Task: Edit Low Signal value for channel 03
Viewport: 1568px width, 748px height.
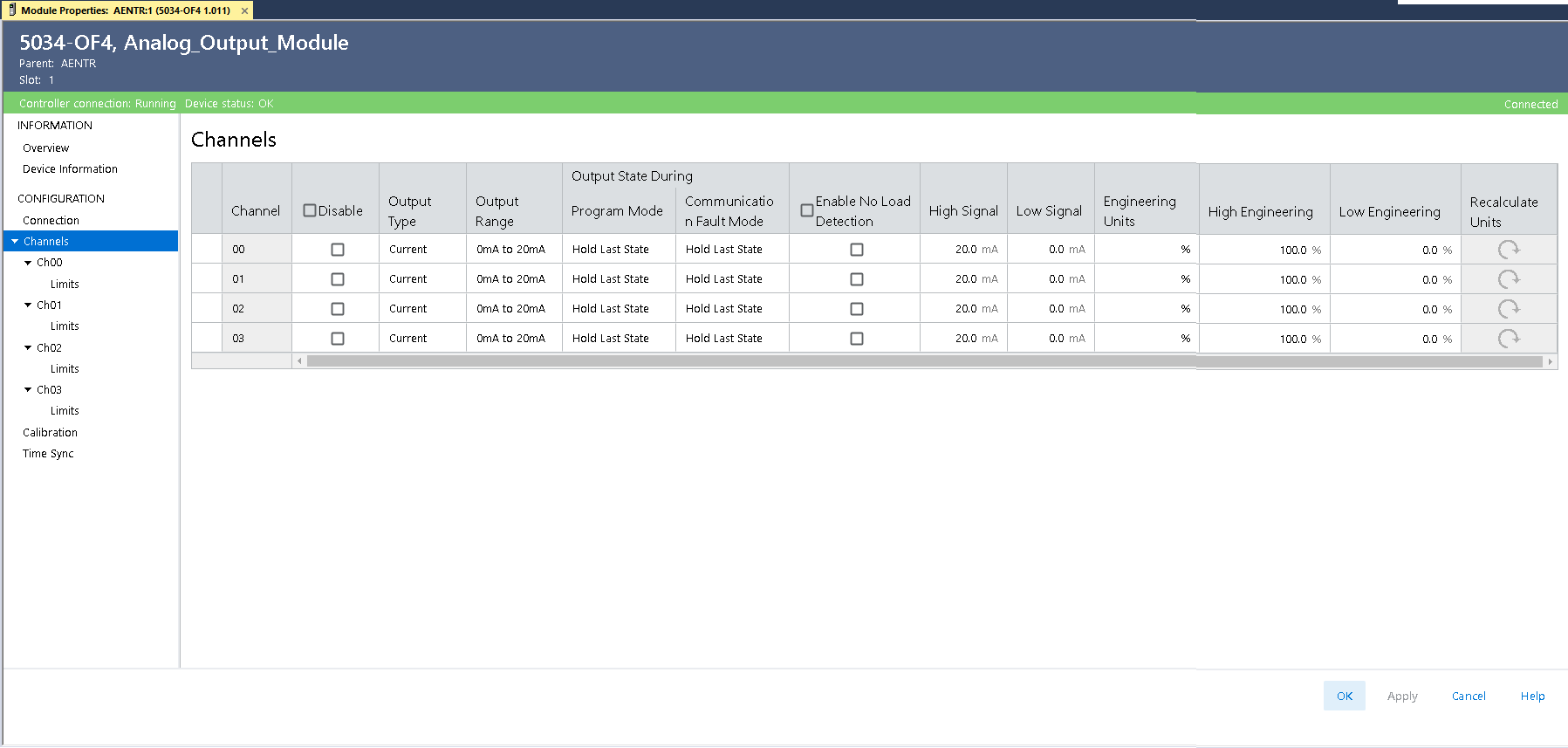Action: coord(1051,339)
